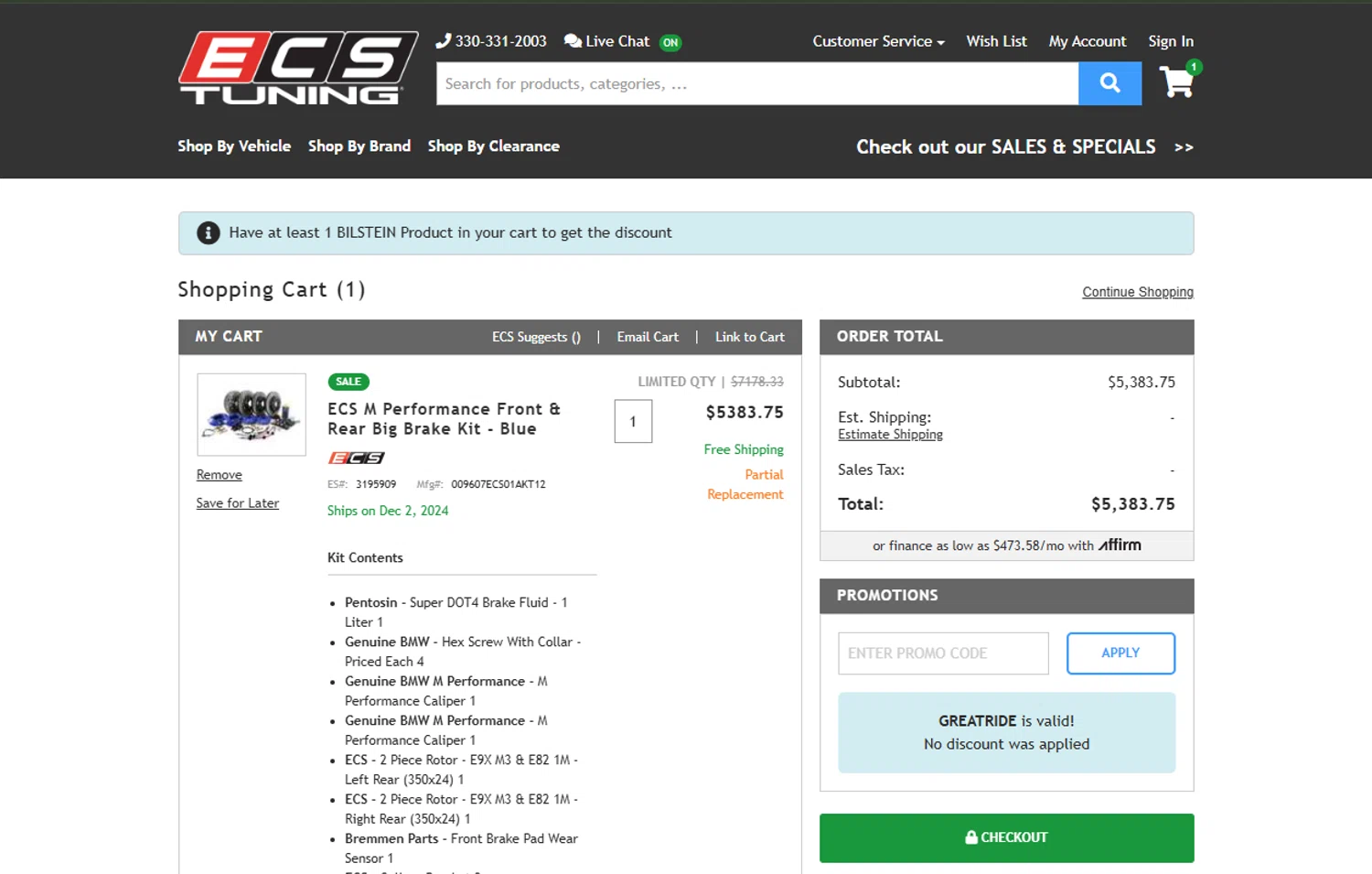The width and height of the screenshot is (1372, 874).
Task: Click Continue Shopping link
Action: tap(1138, 292)
